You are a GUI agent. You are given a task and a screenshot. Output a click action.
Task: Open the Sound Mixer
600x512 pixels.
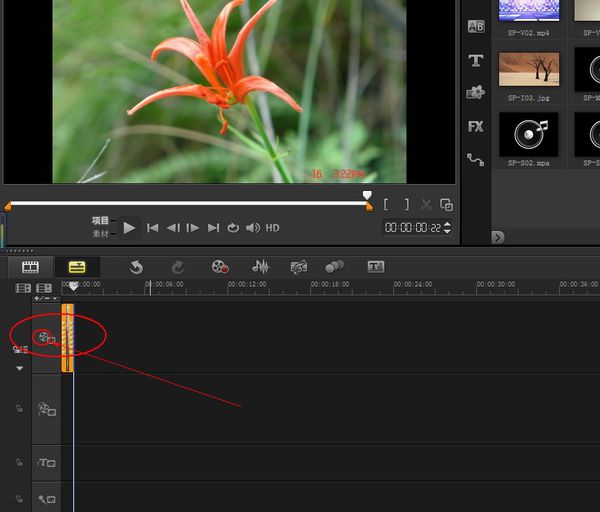(261, 267)
